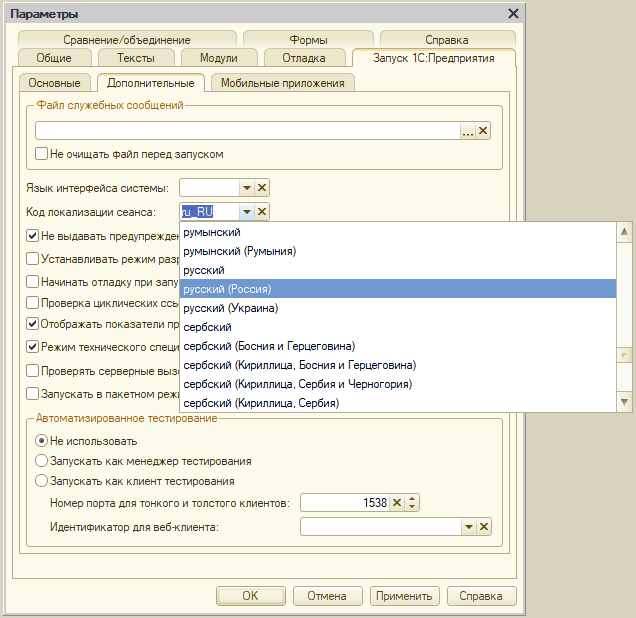Click Применить button
This screenshot has width=636, height=618.
404,596
